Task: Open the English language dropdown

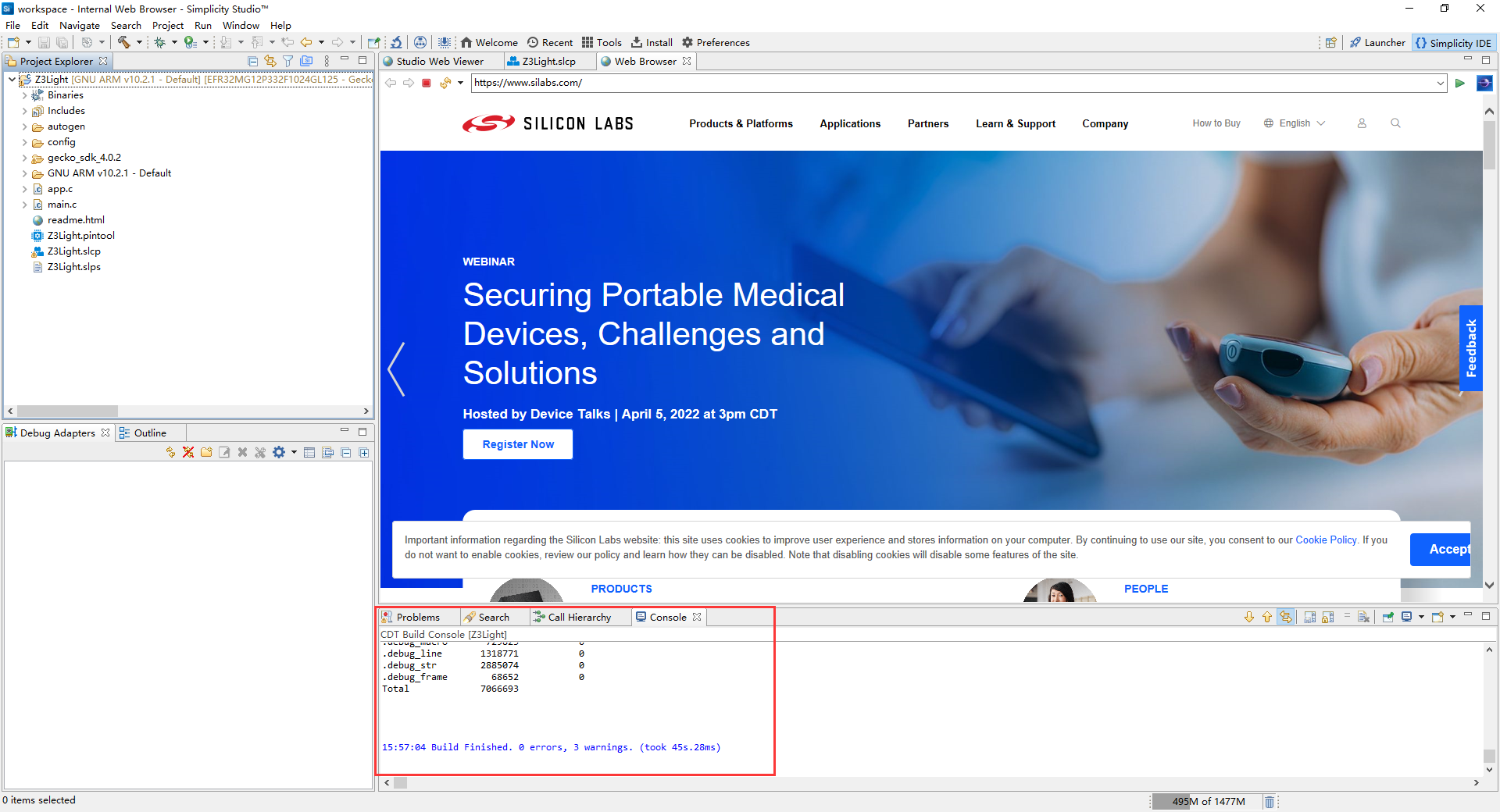Action: [1295, 123]
